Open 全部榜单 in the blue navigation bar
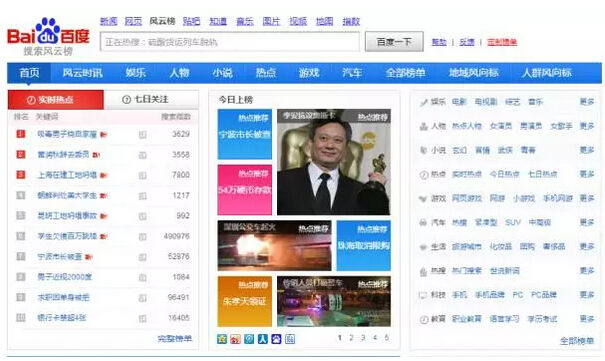This screenshot has height=361, width=605. click(406, 73)
